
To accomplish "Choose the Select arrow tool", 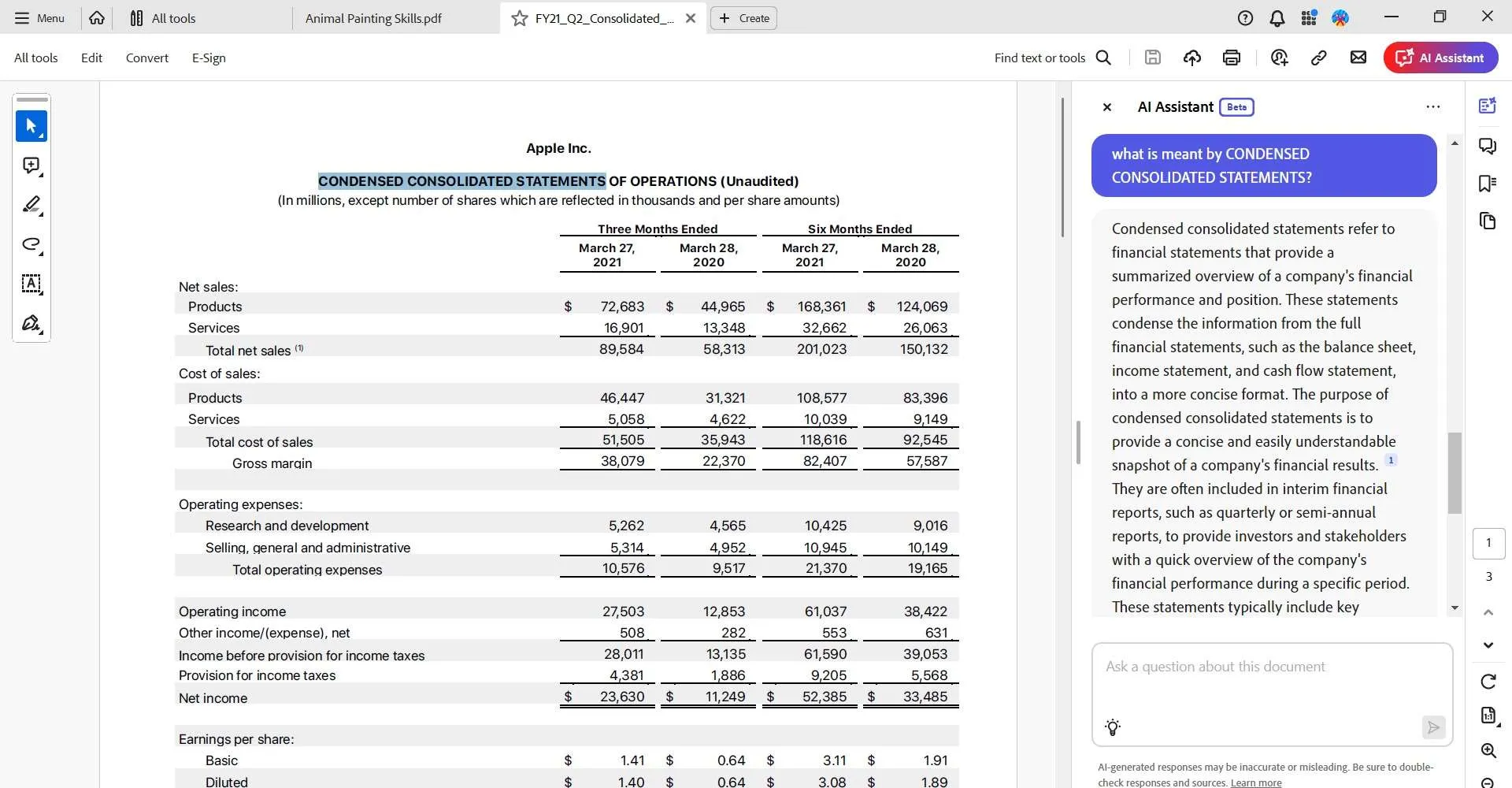I will 31,126.
